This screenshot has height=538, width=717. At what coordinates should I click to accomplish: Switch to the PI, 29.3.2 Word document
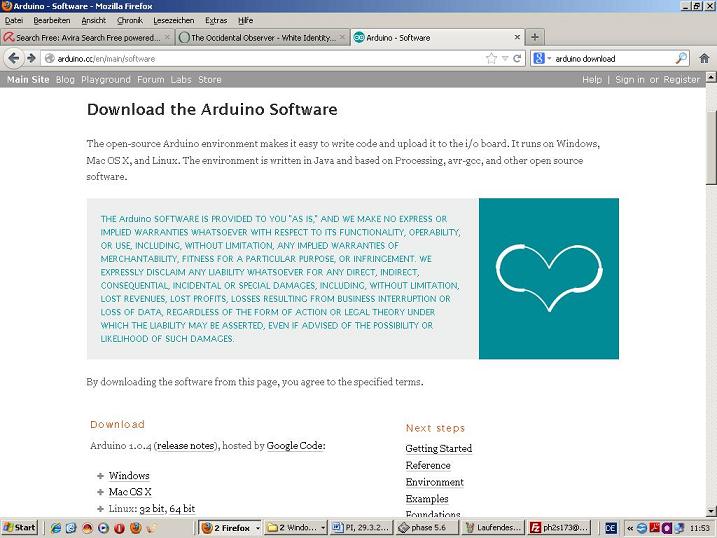pos(361,528)
